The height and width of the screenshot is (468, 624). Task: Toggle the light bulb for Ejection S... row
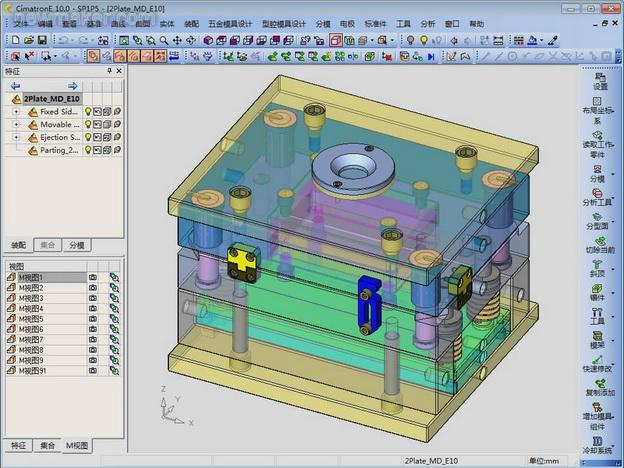88,137
